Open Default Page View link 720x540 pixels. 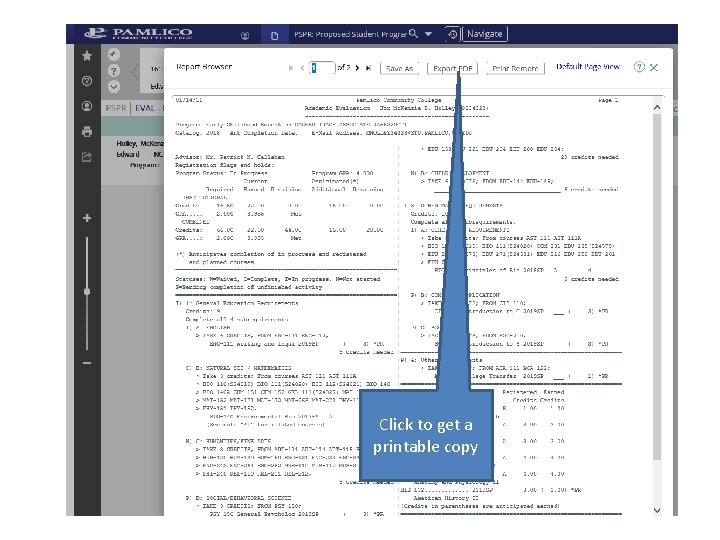(x=588, y=67)
